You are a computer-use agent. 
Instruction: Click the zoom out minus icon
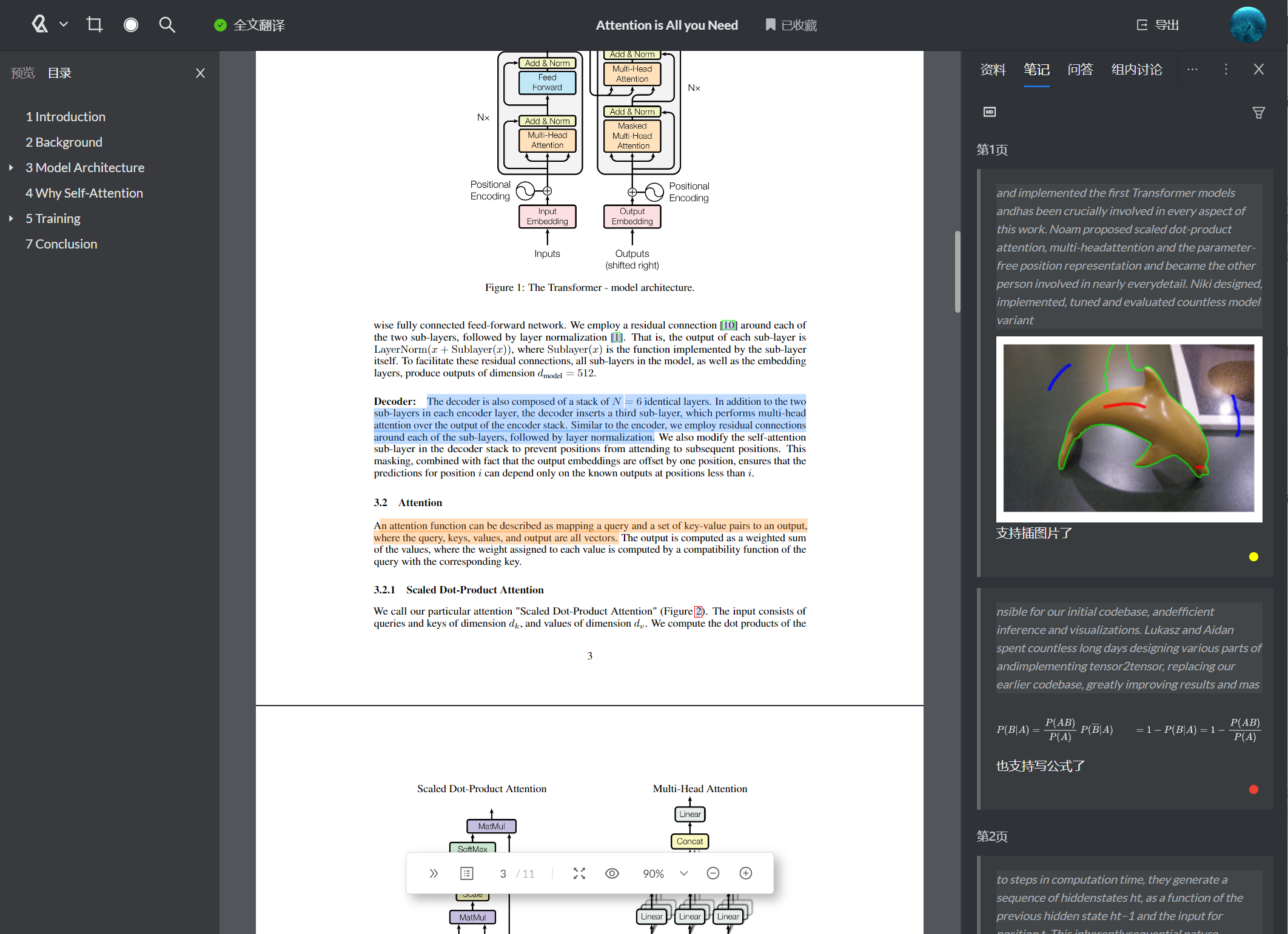pyautogui.click(x=713, y=873)
